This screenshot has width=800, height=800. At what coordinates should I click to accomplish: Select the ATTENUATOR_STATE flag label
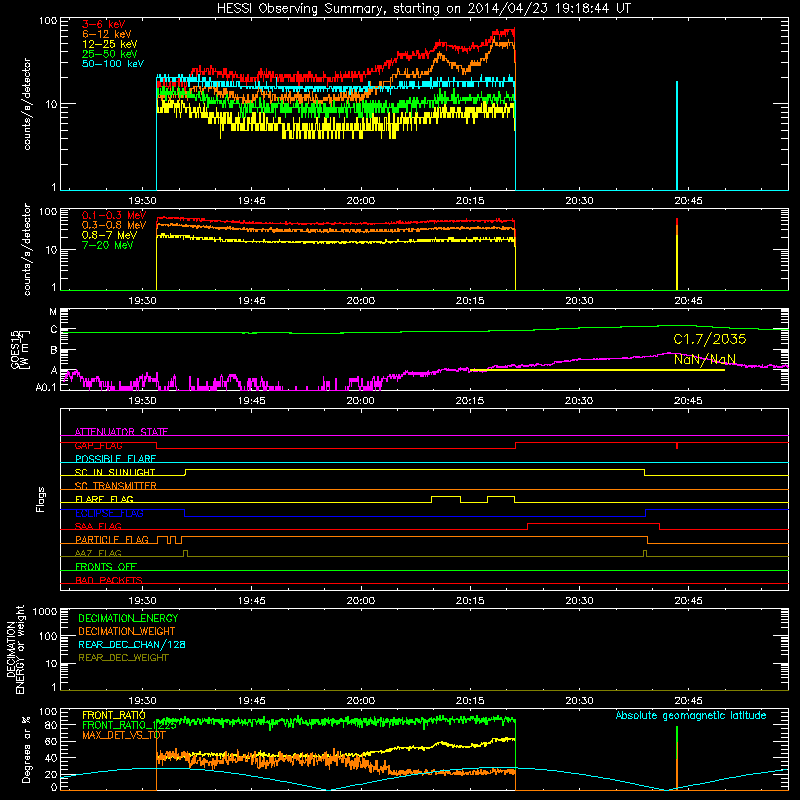pyautogui.click(x=121, y=432)
